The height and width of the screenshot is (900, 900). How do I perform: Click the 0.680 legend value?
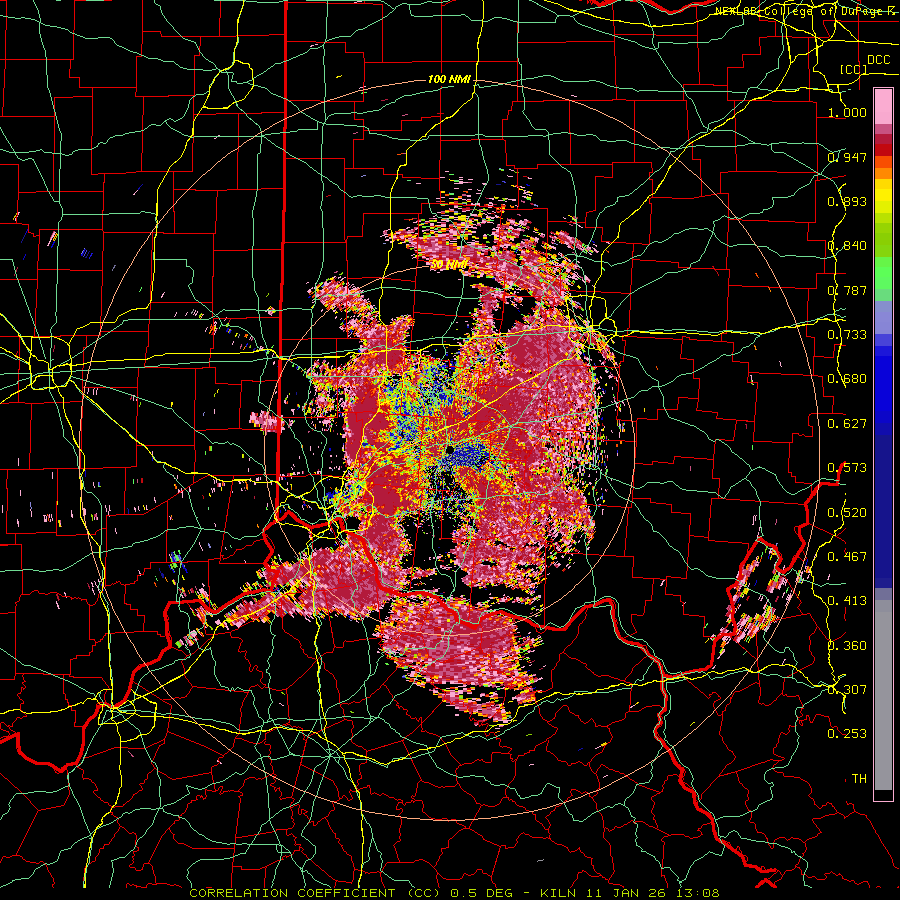(x=847, y=378)
